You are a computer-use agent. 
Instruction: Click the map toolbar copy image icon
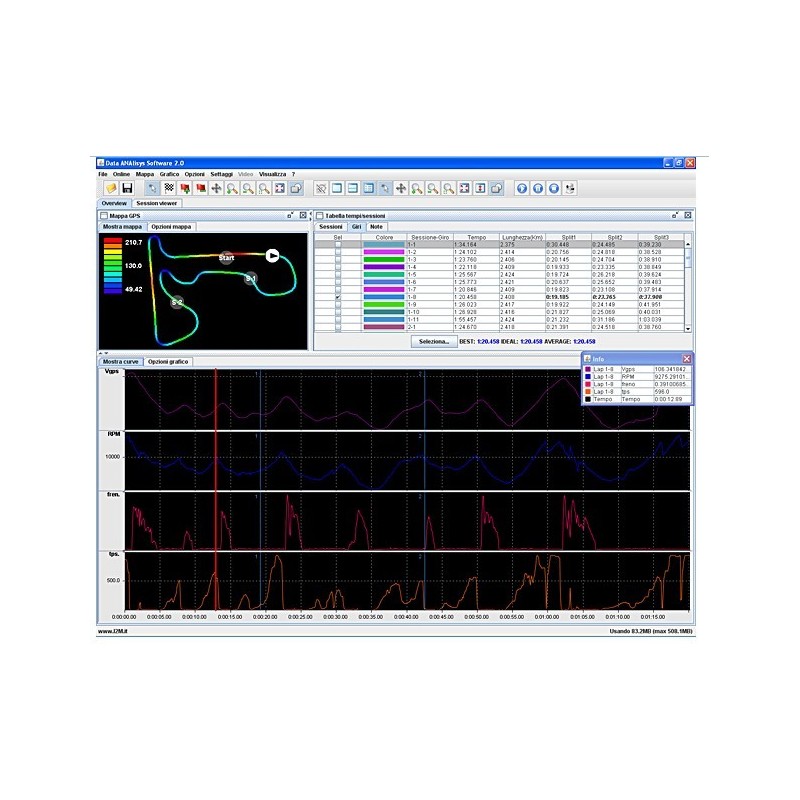(295, 188)
